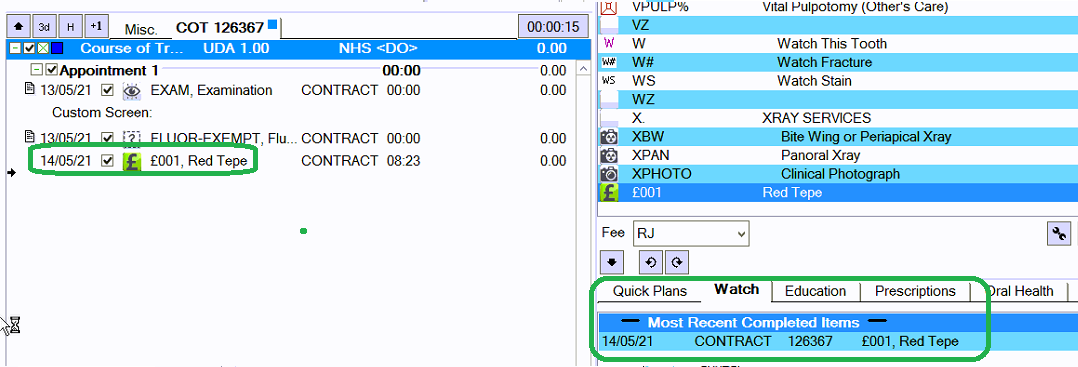This screenshot has width=1078, height=367.
Task: Select the XRAY SERVICES category row
Action: pos(838,118)
